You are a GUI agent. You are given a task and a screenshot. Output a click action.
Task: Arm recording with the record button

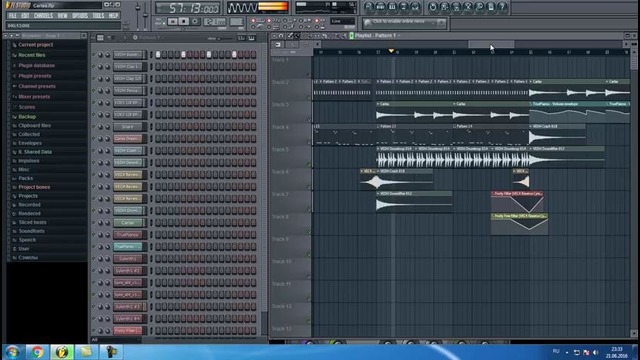(x=195, y=21)
